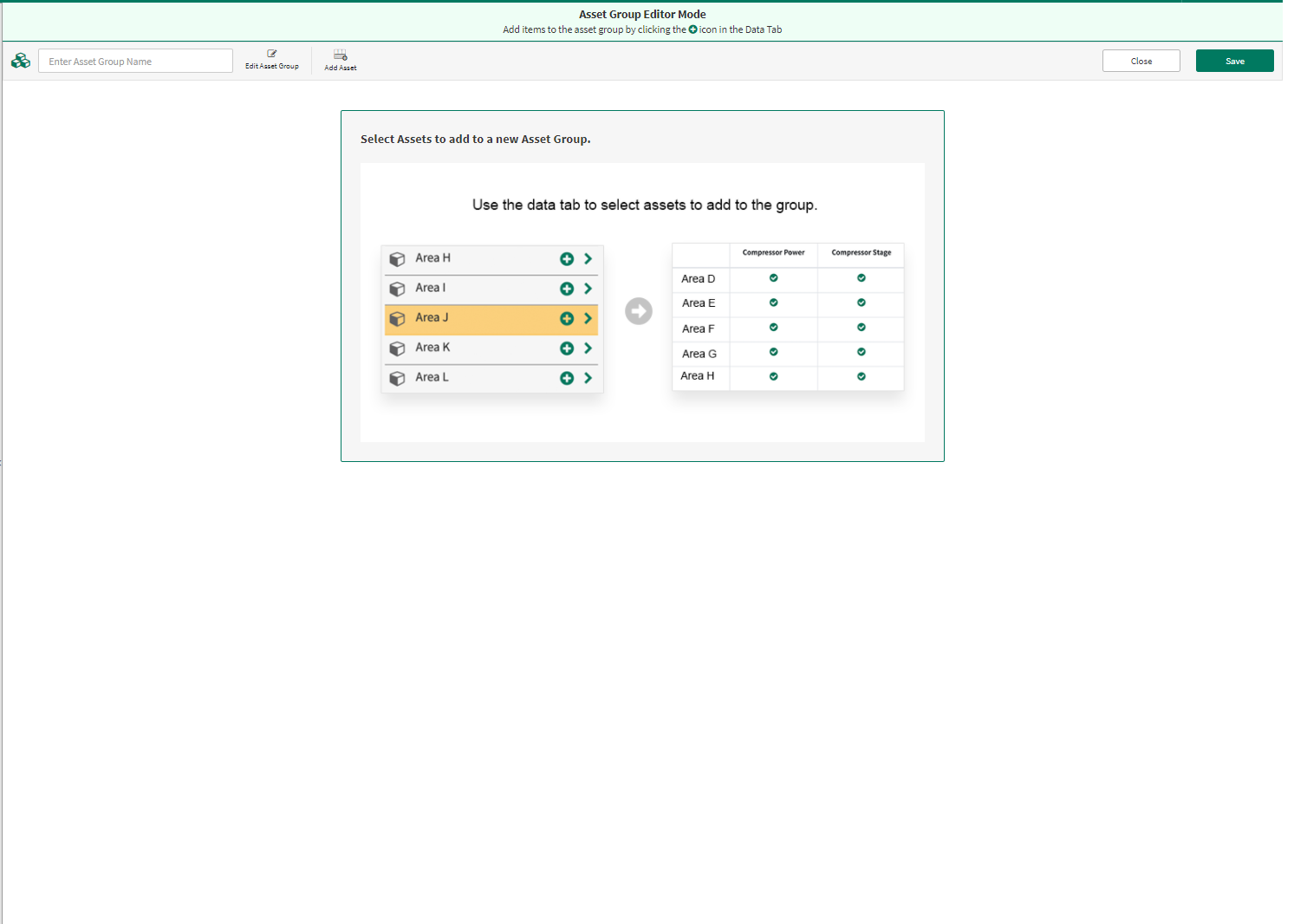The image size is (1307, 924).
Task: Click the Enter Asset Group Name field
Action: 135,61
